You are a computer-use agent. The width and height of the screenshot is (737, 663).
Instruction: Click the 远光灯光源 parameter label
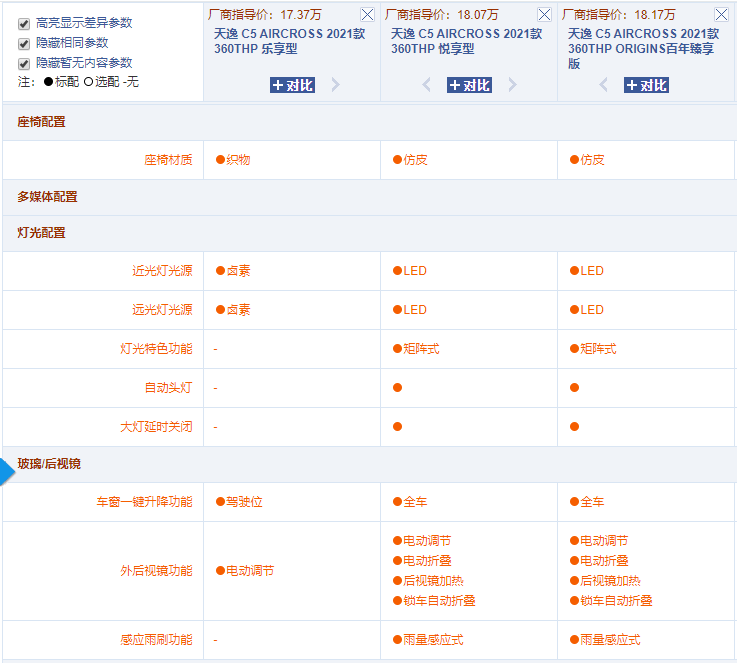click(x=162, y=310)
